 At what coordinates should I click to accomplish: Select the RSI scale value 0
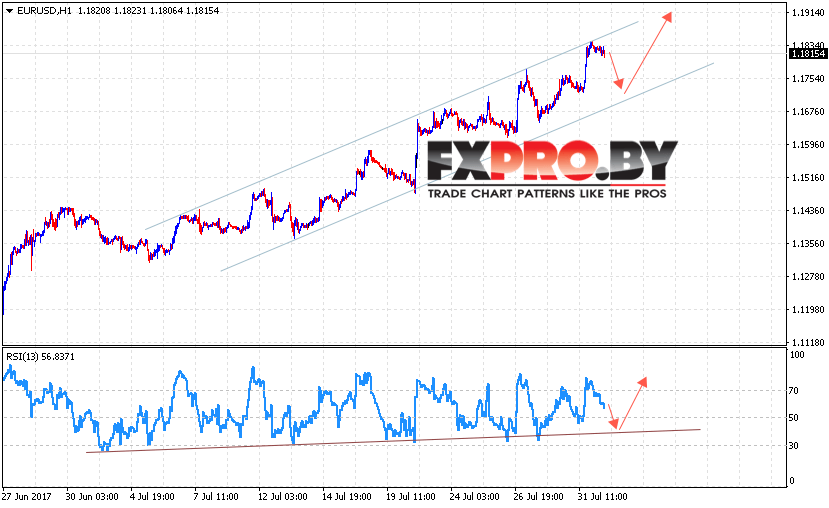791,481
